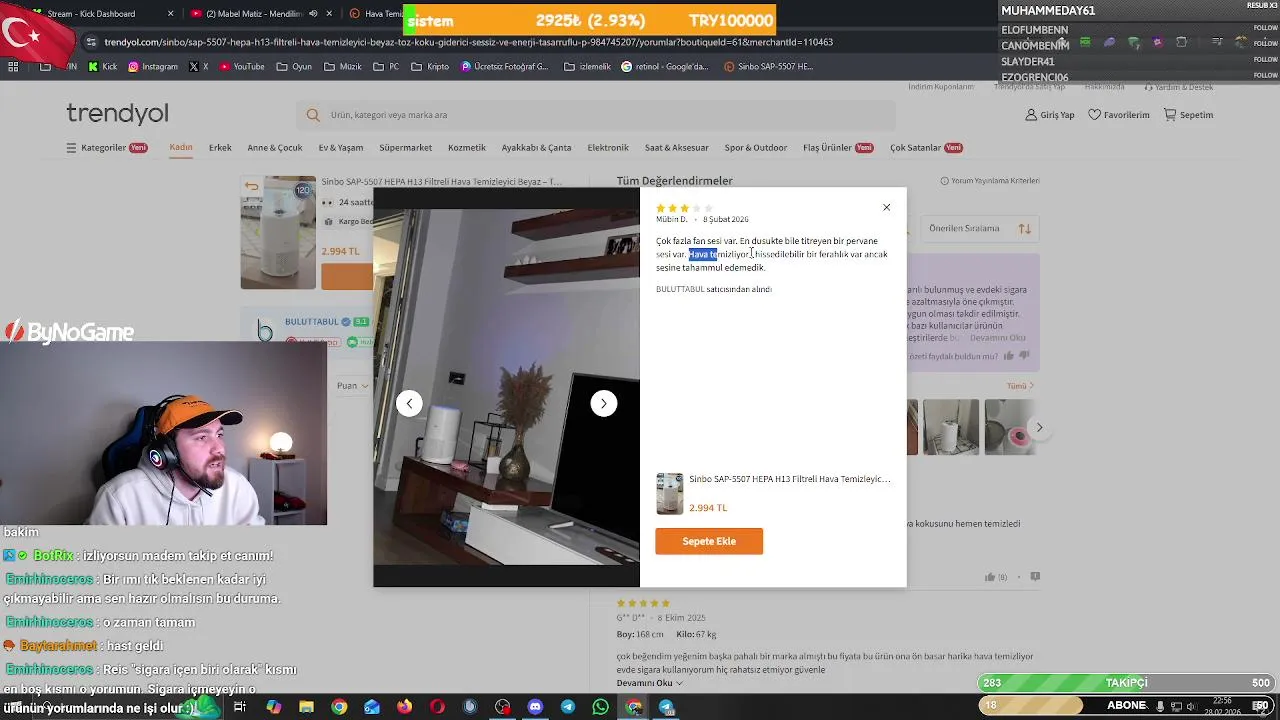Open the Sepetim shopping cart
1280x720 pixels.
click(1188, 115)
